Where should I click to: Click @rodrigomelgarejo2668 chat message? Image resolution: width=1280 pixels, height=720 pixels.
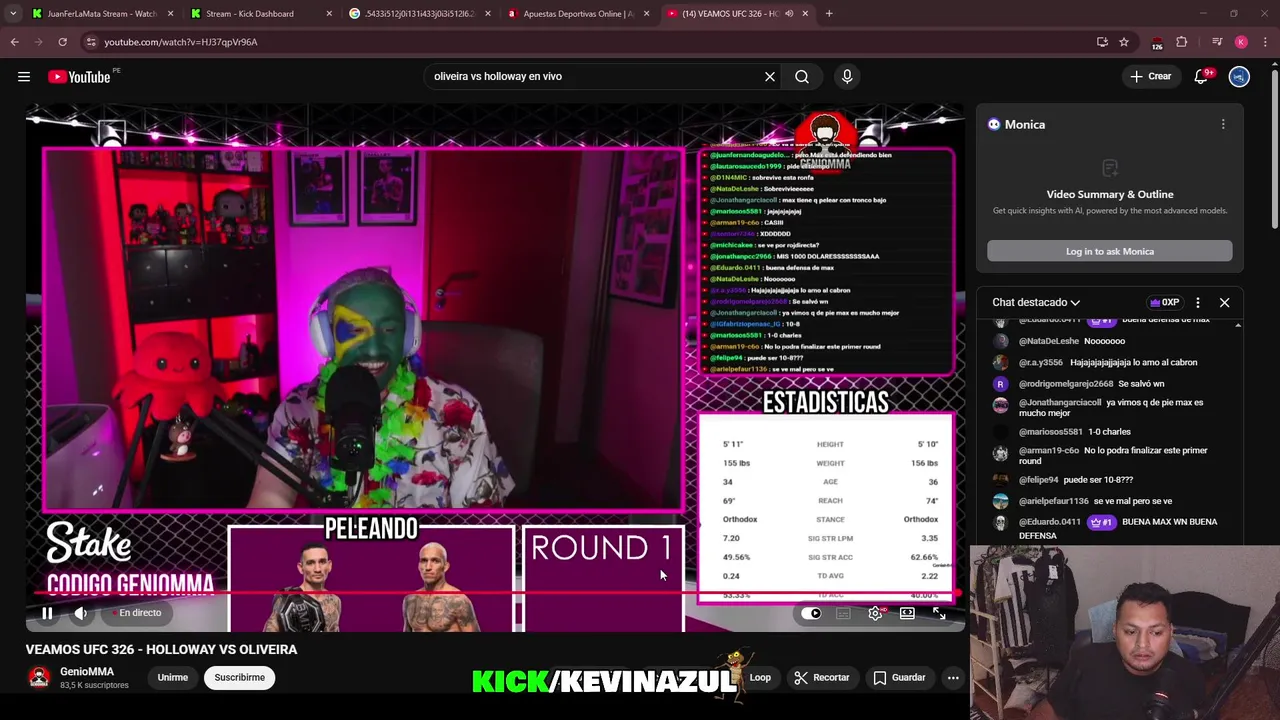[1092, 384]
